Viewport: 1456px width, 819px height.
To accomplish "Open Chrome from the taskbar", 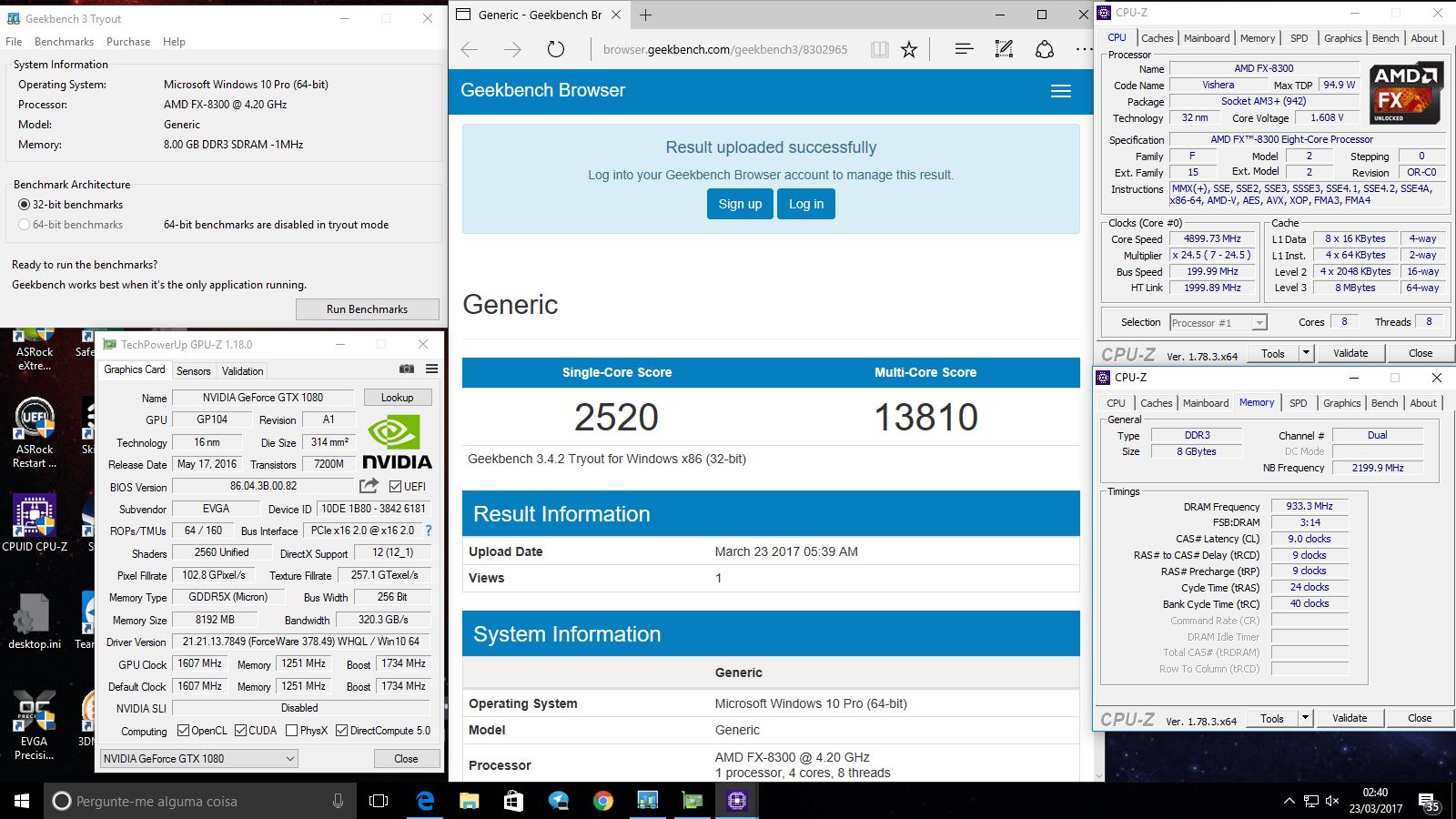I will 602,801.
